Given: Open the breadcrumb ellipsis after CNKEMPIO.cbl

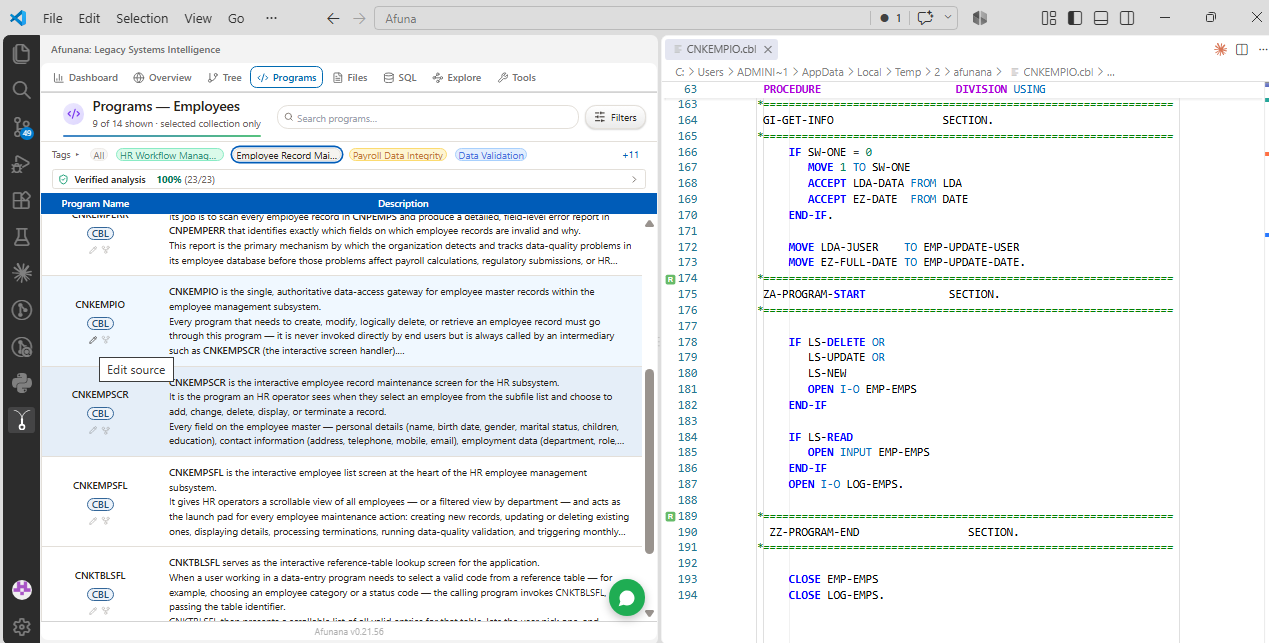Looking at the screenshot, I should coord(1110,72).
